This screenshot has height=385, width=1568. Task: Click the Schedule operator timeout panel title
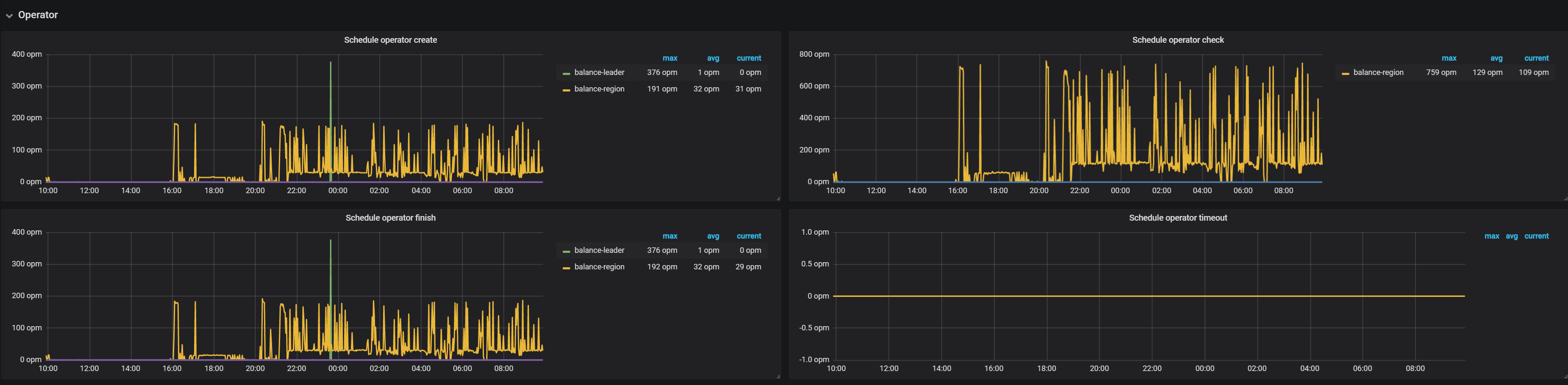coord(1177,218)
